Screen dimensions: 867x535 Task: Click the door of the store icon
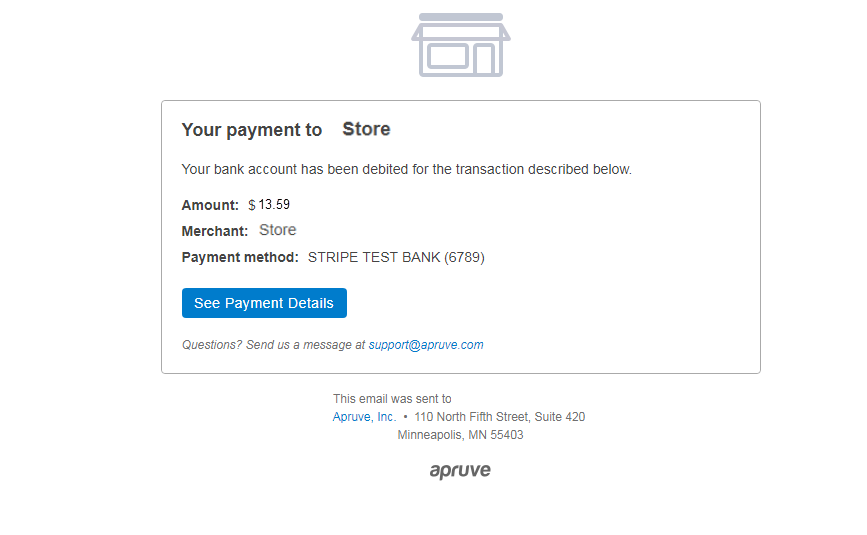(x=484, y=59)
